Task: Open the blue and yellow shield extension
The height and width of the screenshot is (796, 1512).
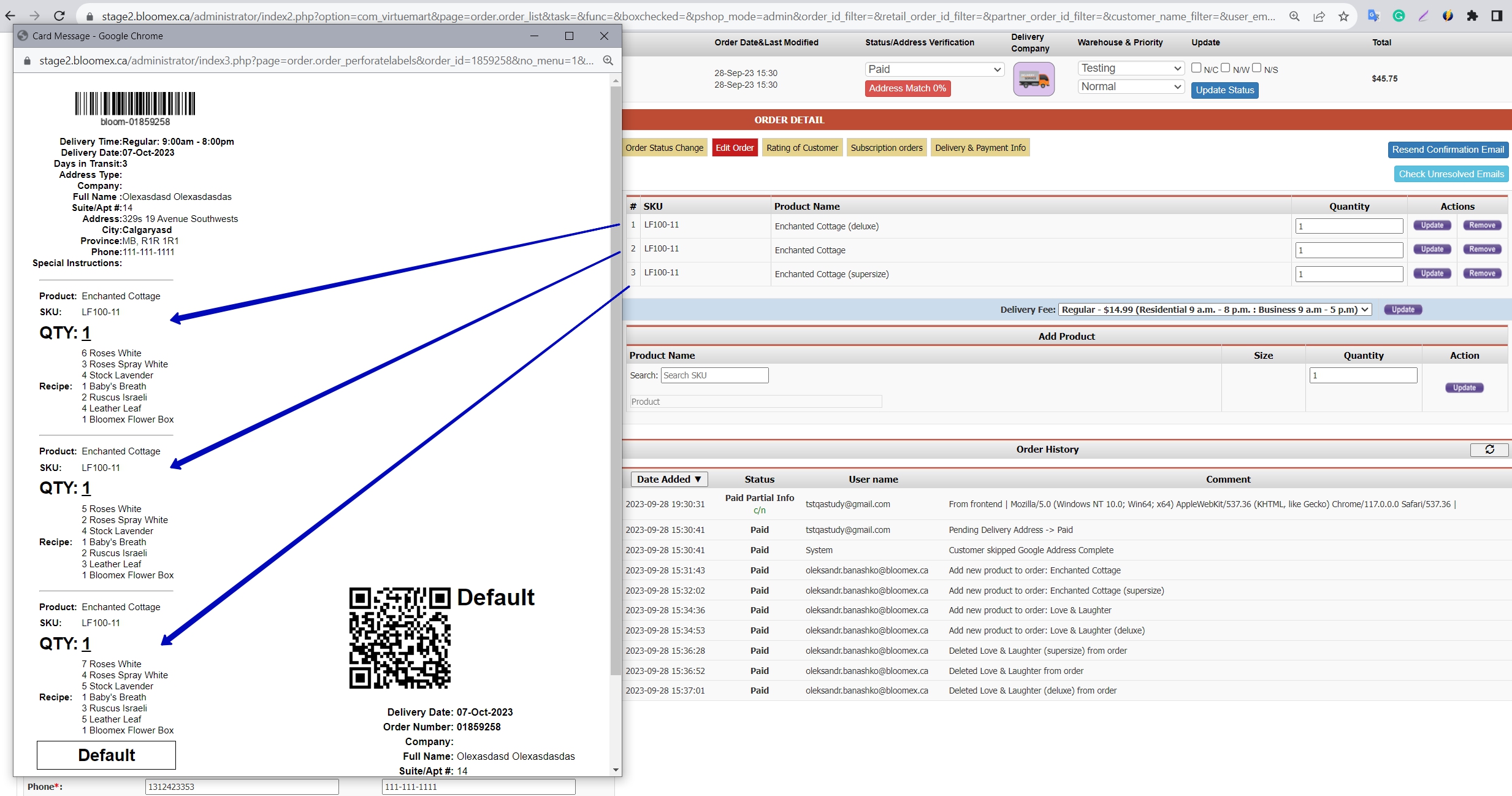Action: 1448,17
